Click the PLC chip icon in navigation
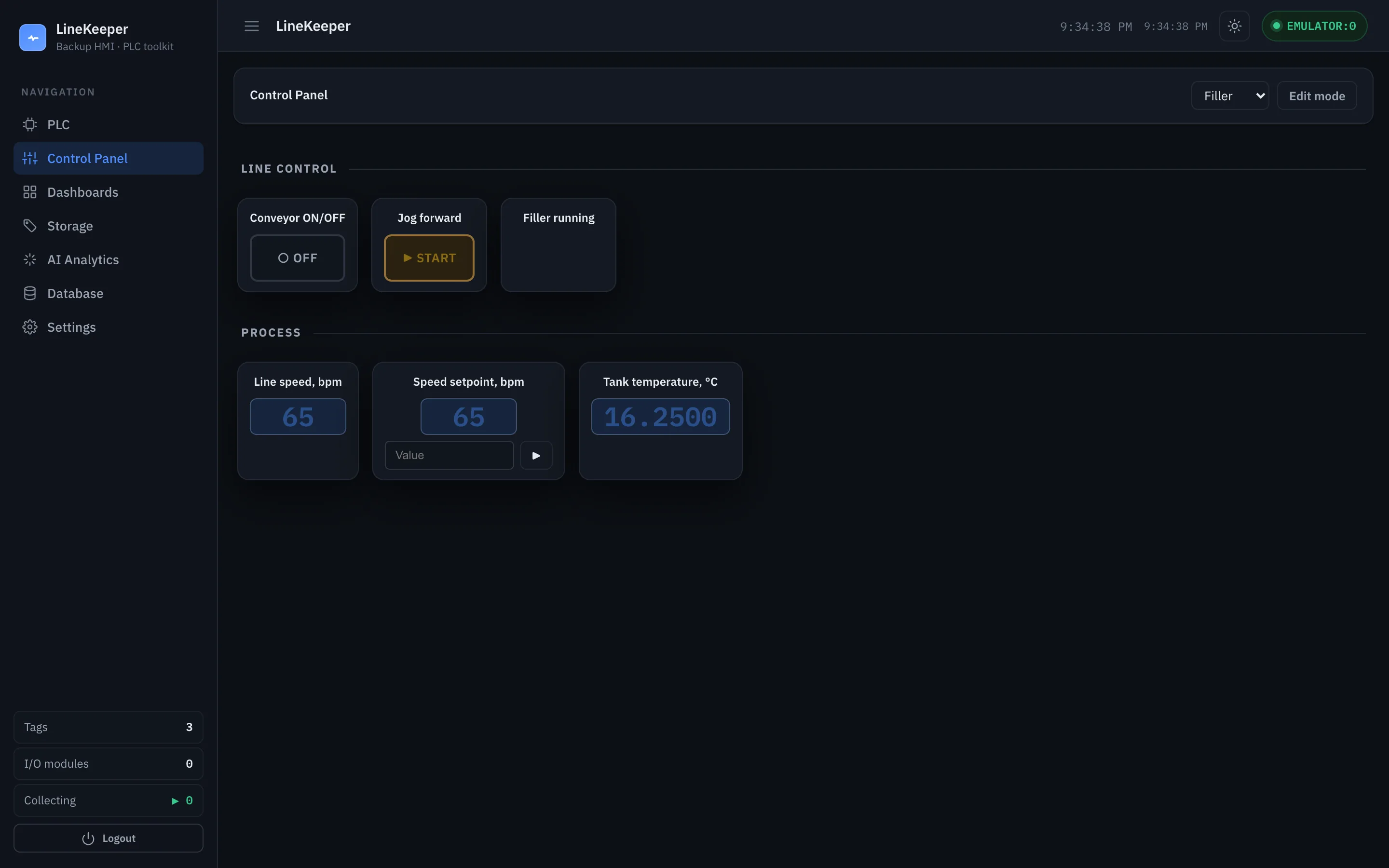Image resolution: width=1389 pixels, height=868 pixels. point(30,124)
